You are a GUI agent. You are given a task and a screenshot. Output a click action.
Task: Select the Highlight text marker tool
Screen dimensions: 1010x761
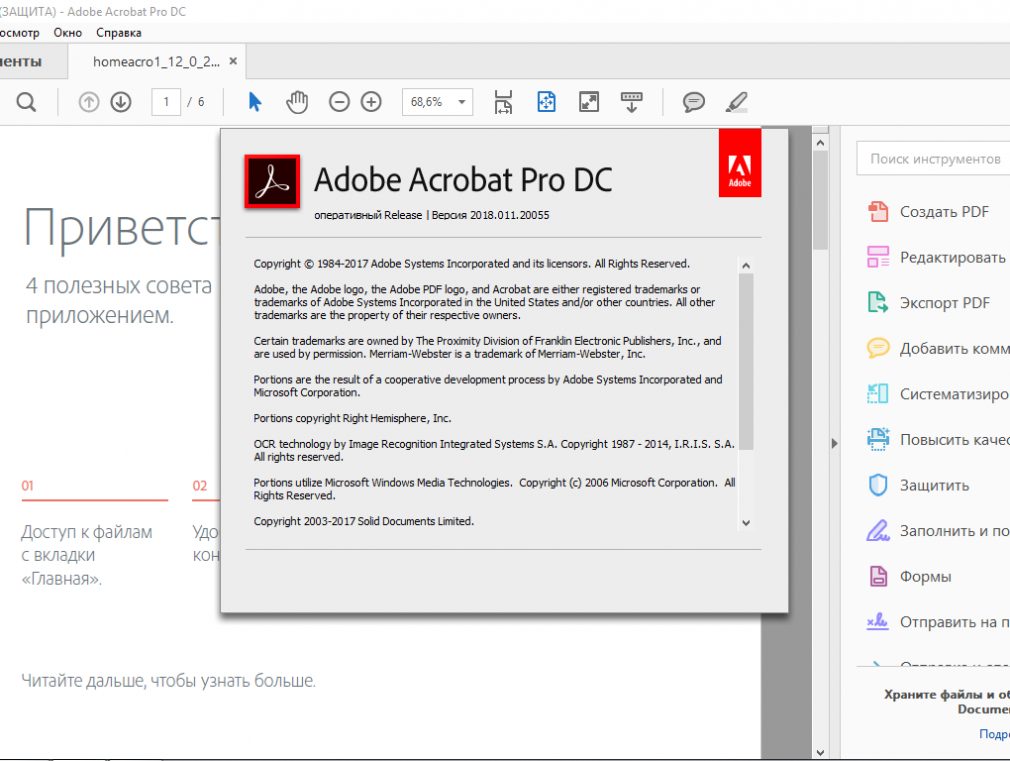point(736,102)
